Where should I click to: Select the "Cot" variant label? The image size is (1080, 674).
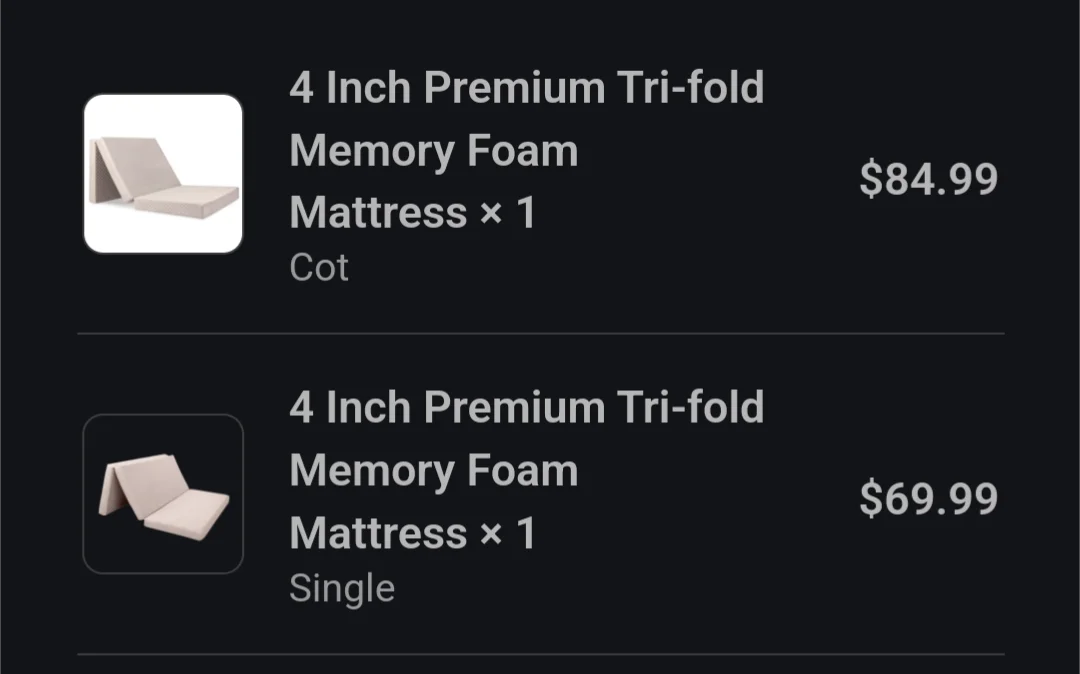(319, 268)
